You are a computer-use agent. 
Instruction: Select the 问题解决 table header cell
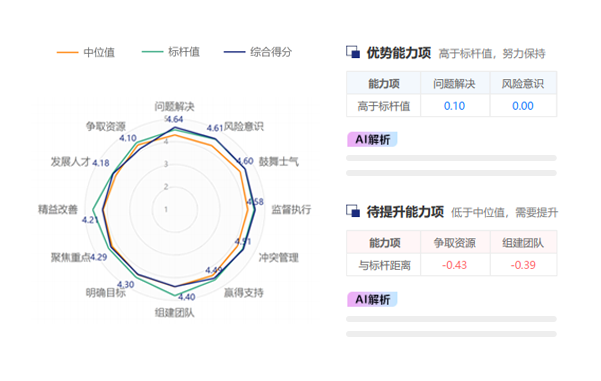pyautogui.click(x=455, y=83)
